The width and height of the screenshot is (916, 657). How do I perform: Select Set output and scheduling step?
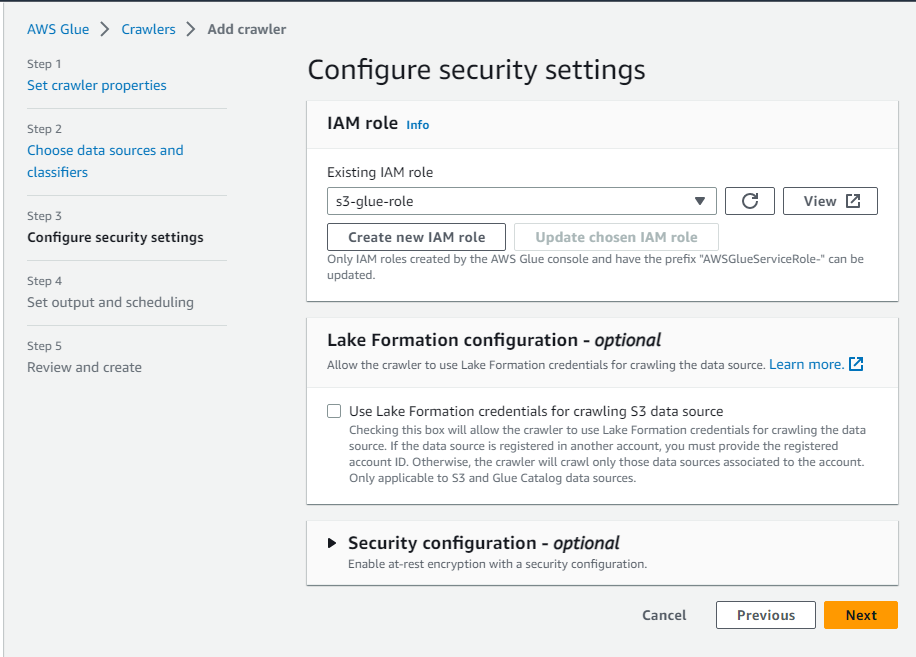coord(110,302)
